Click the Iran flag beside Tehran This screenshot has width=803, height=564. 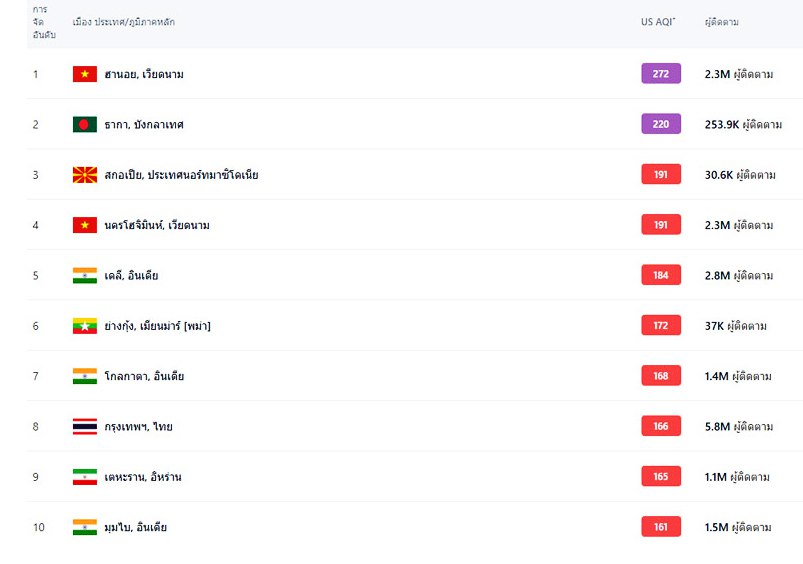click(x=85, y=477)
